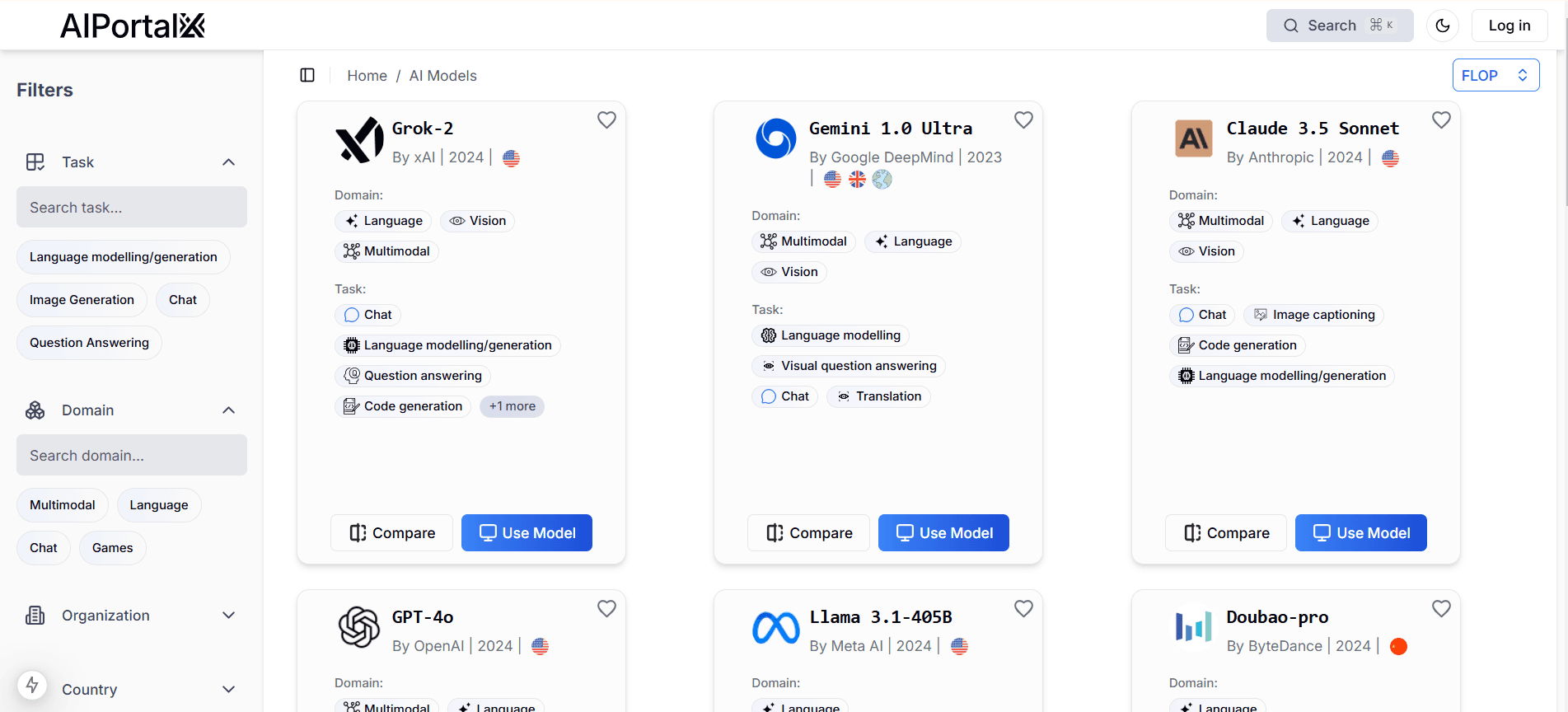Compare the Claude 3.5 Sonnet model
Viewport: 1568px width, 712px height.
coord(1226,533)
